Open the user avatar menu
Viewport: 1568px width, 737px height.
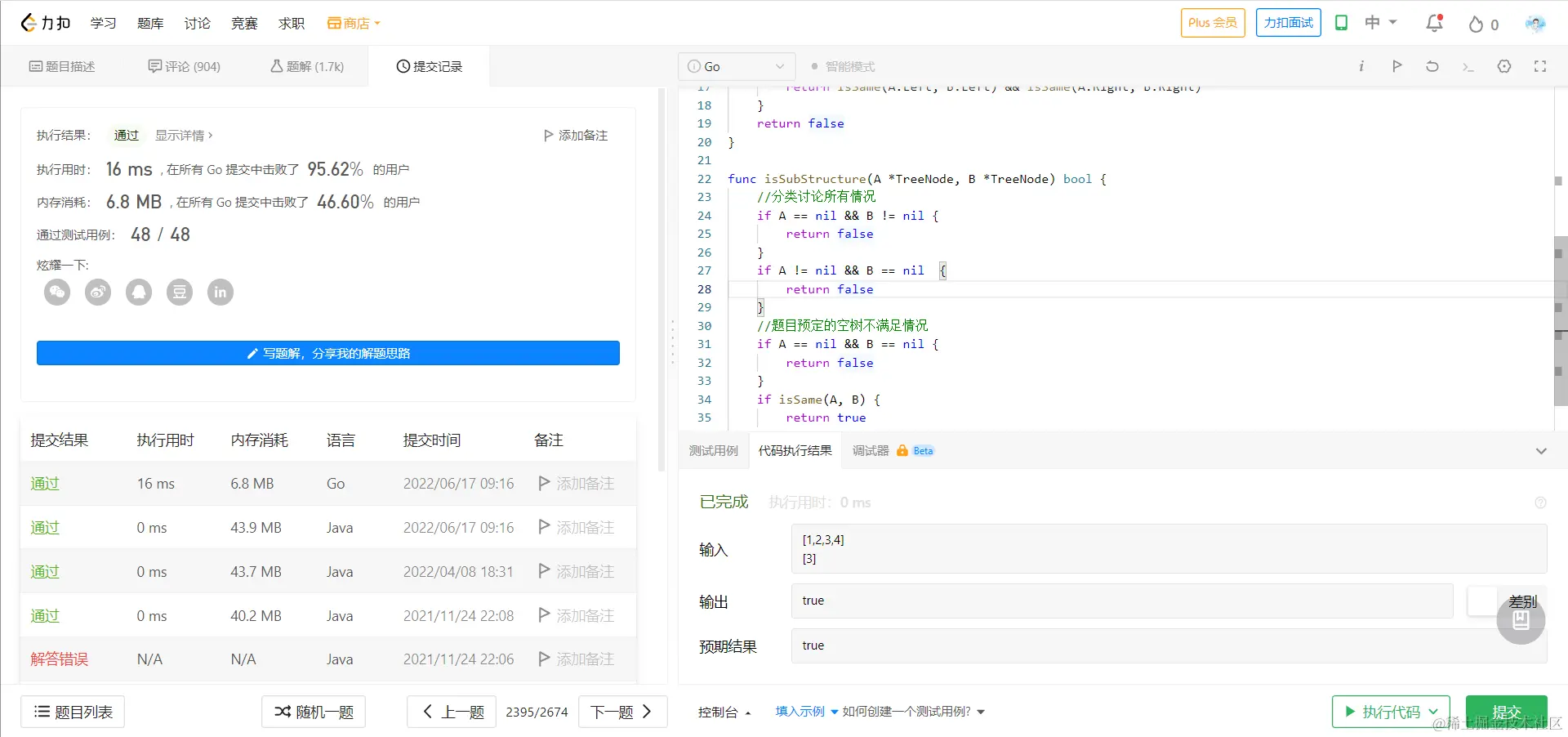(x=1535, y=24)
